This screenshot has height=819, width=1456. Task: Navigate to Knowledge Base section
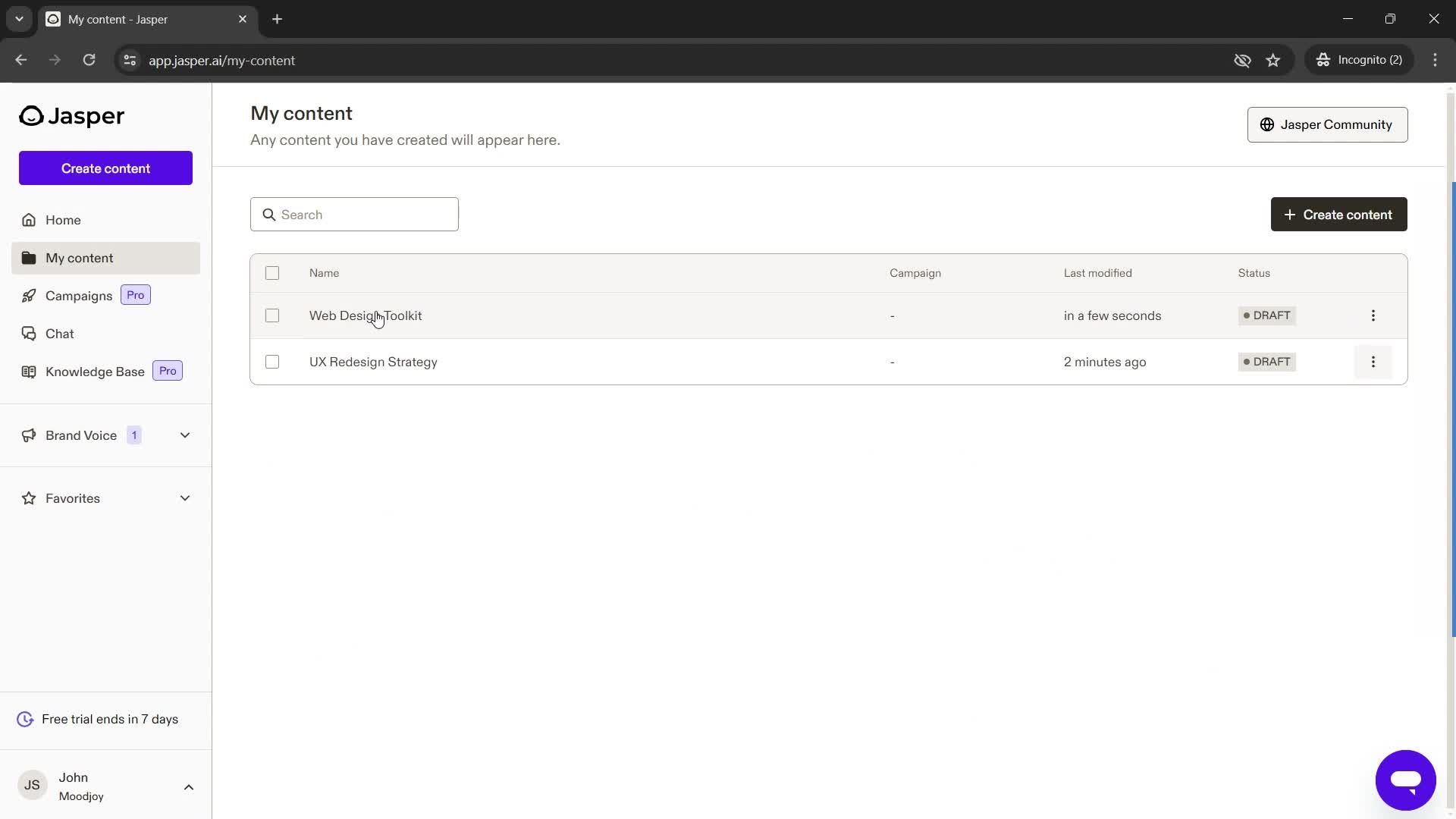[95, 371]
